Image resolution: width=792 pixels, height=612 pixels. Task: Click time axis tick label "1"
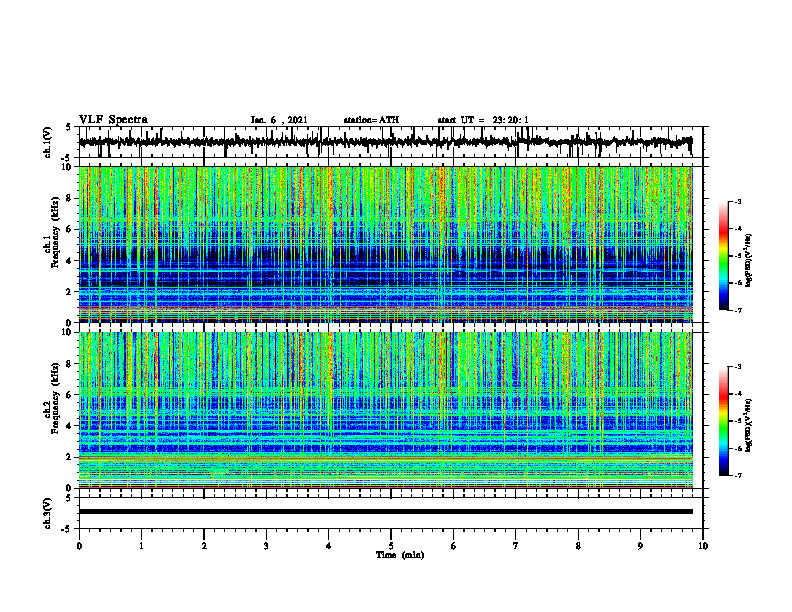[x=141, y=546]
